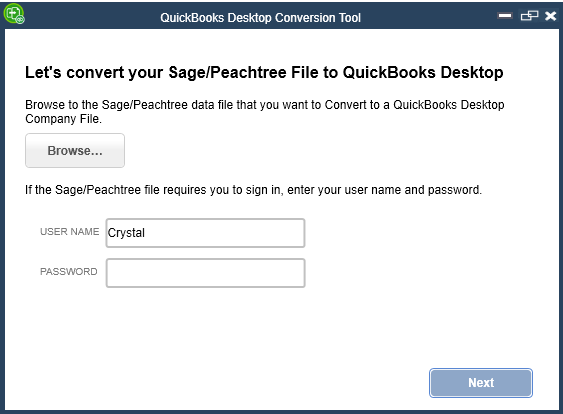Focus the USER NAME input field
This screenshot has height=414, width=563.
(205, 233)
